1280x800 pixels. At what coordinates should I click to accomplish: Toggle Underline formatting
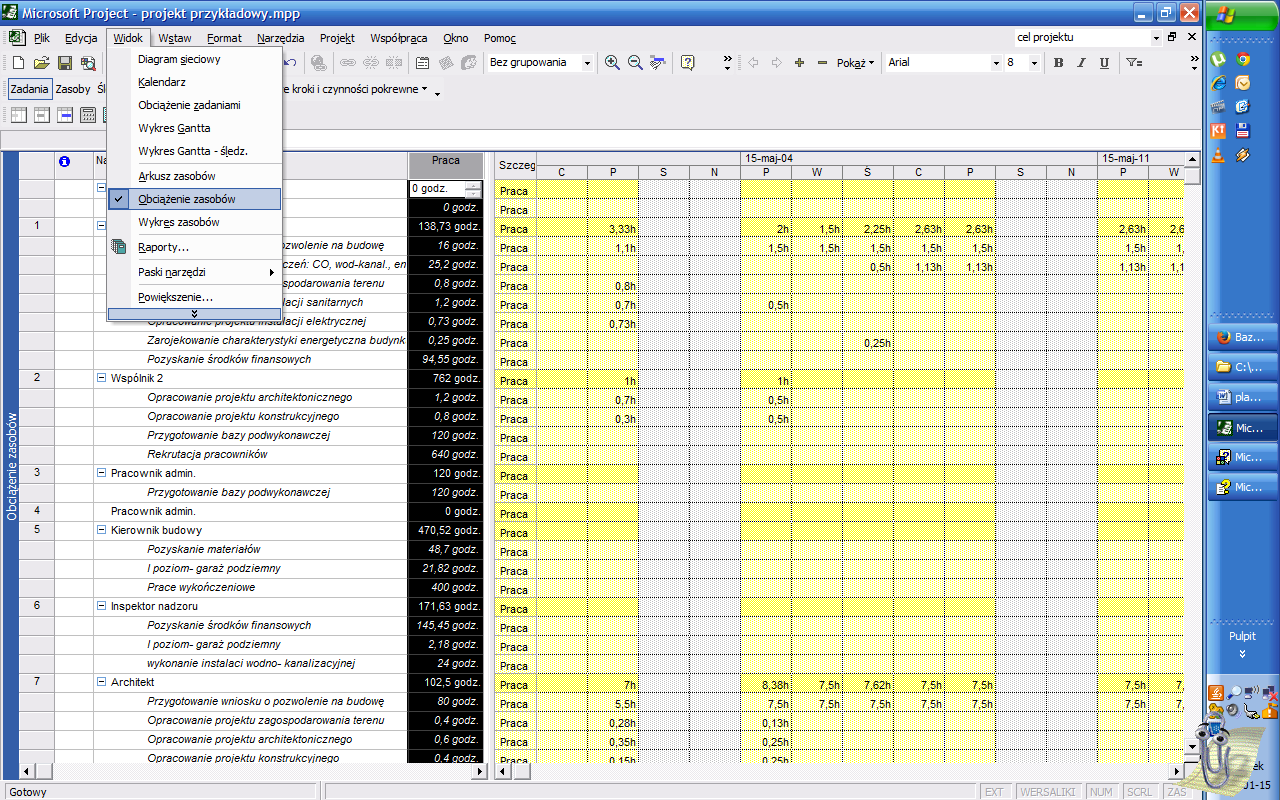(1104, 63)
